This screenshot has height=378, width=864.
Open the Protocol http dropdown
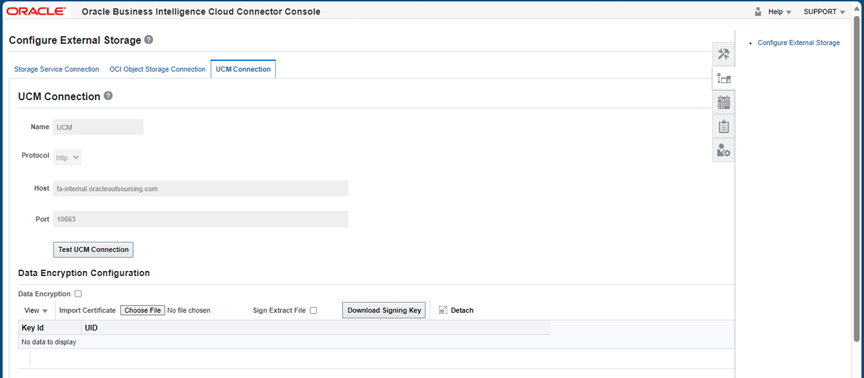coord(68,157)
